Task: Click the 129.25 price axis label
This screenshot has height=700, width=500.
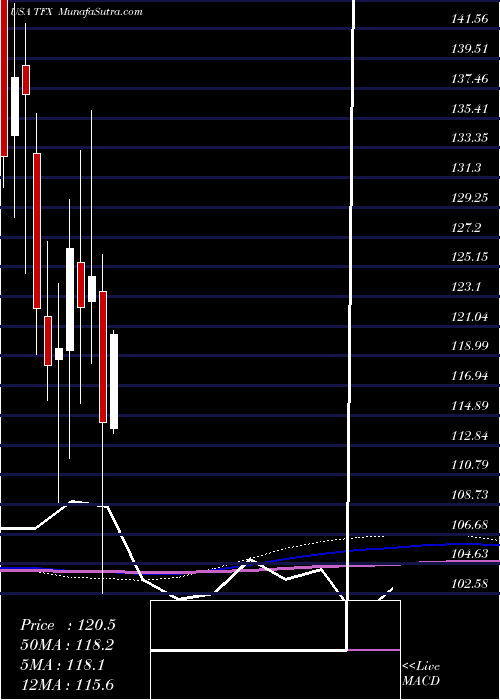Action: click(x=470, y=197)
